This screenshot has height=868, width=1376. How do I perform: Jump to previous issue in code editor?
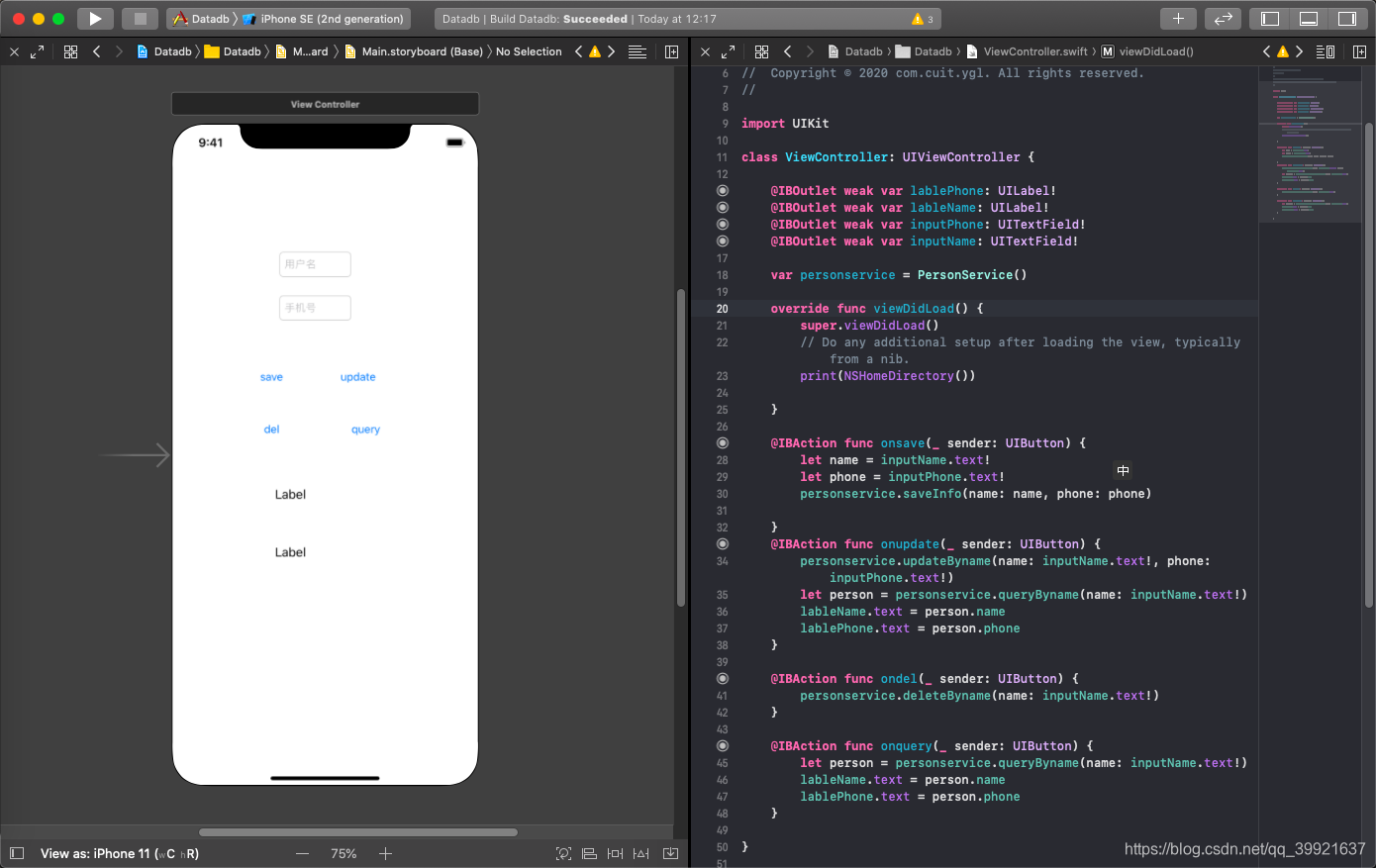1266,51
